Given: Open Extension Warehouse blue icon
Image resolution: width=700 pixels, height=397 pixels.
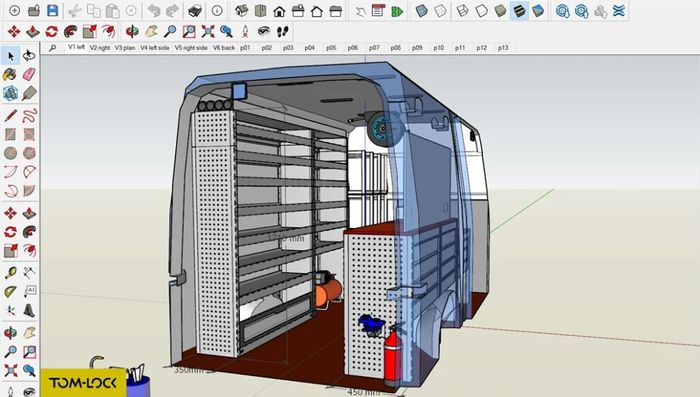Looking at the screenshot, I should (619, 11).
